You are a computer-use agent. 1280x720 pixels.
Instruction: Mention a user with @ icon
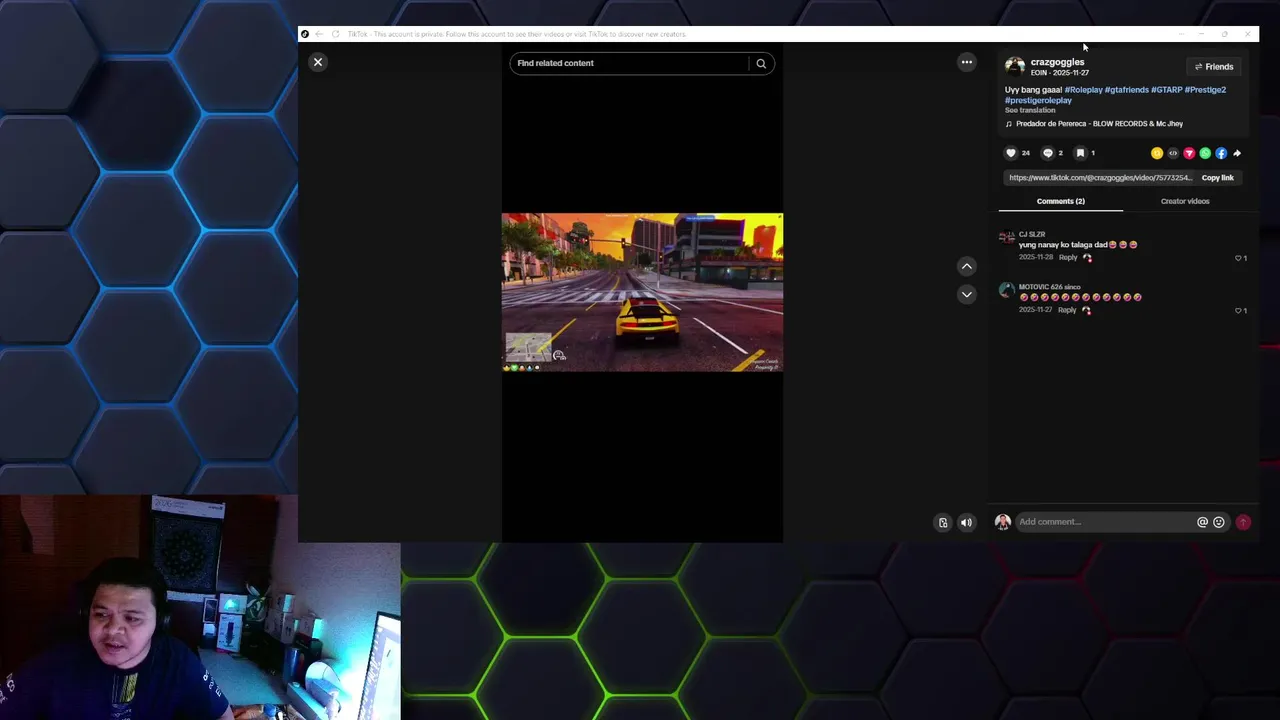click(x=1202, y=522)
